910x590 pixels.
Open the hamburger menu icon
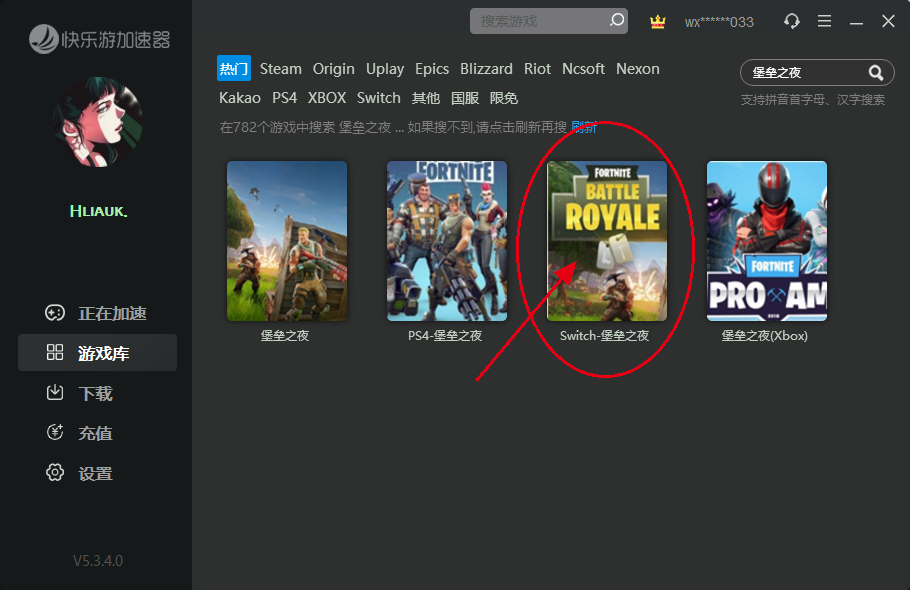824,21
